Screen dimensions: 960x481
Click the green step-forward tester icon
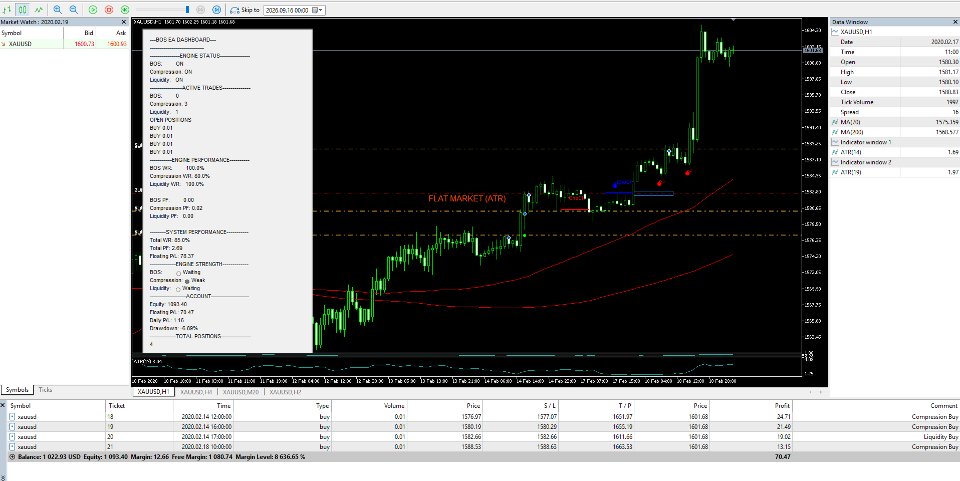[125, 10]
